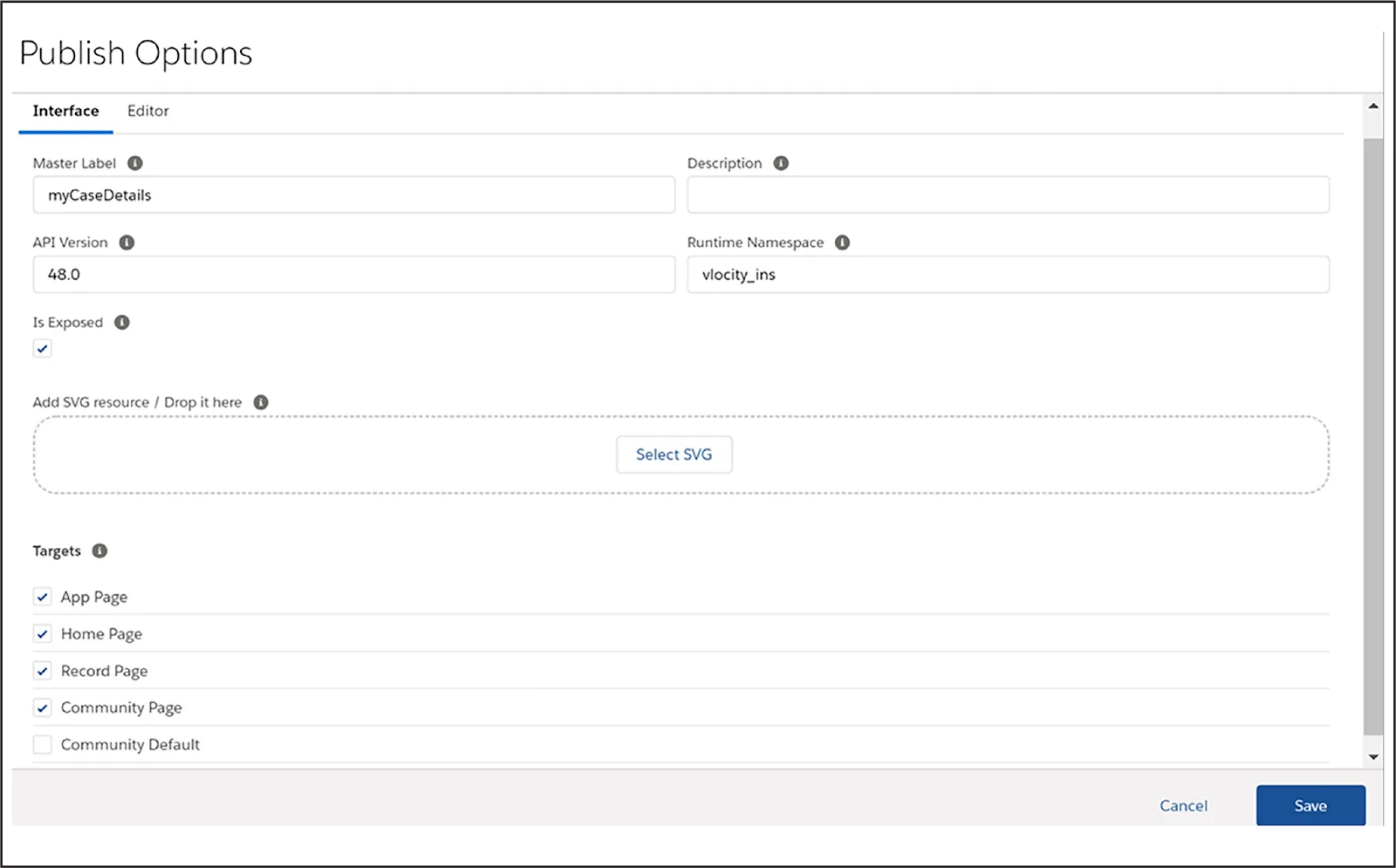Viewport: 1396px width, 868px height.
Task: Click the Select SVG button
Action: click(674, 455)
